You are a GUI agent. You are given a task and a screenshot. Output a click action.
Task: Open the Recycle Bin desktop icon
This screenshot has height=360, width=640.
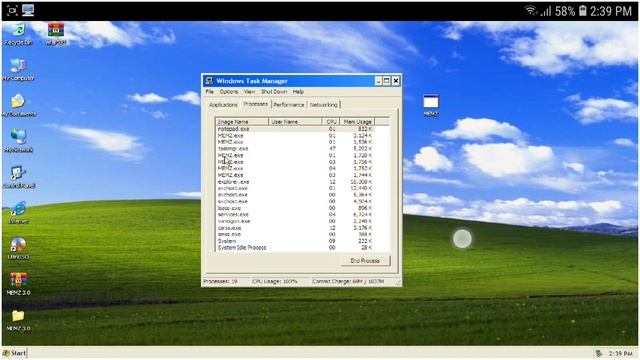tap(18, 34)
